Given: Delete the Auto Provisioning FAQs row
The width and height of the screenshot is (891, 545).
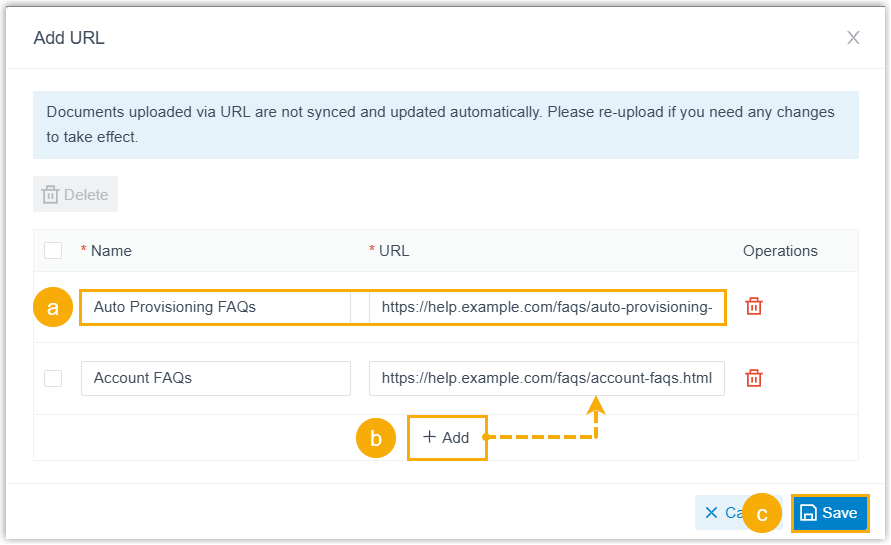Looking at the screenshot, I should tap(754, 307).
